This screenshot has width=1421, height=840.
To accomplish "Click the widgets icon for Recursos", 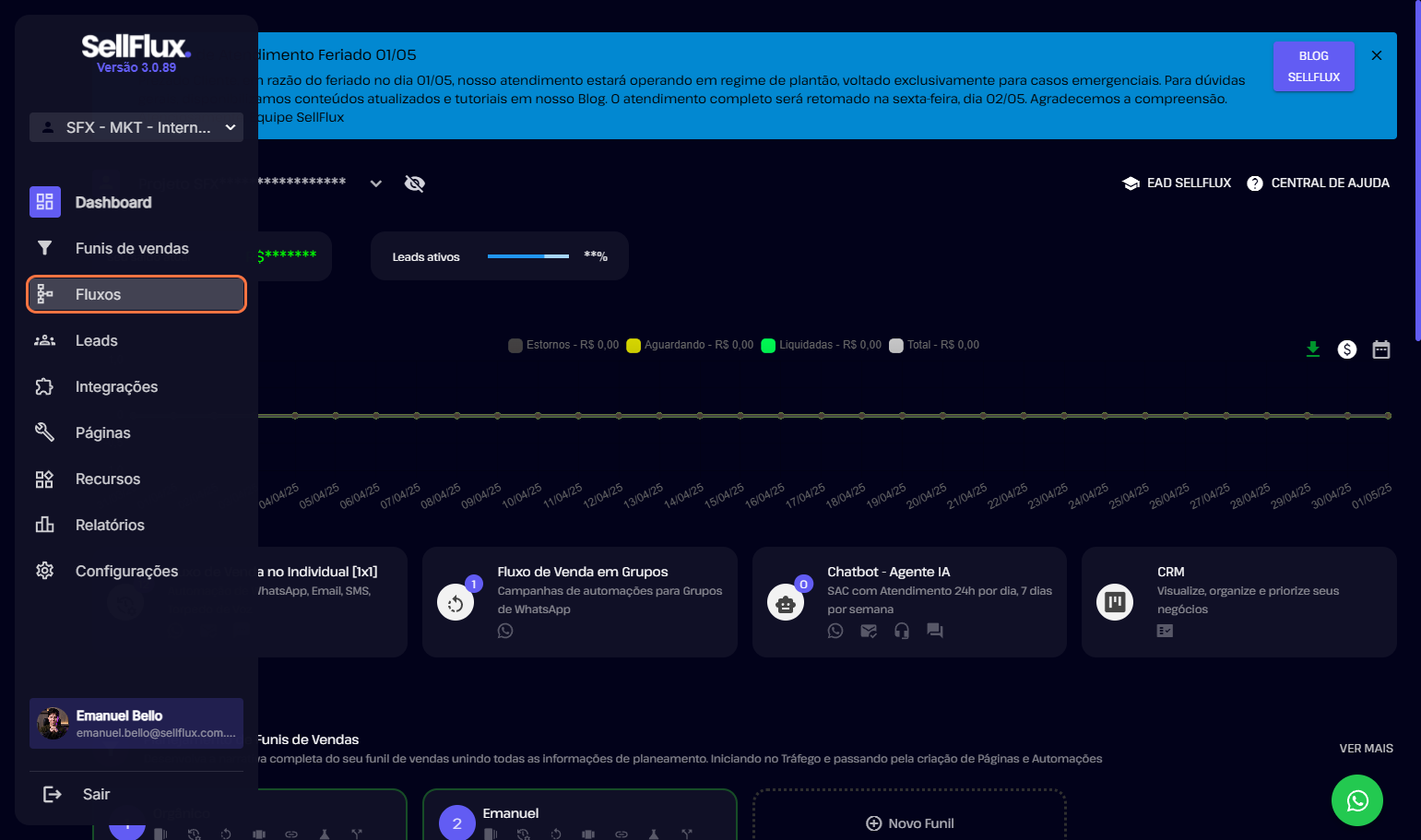I will click(44, 479).
